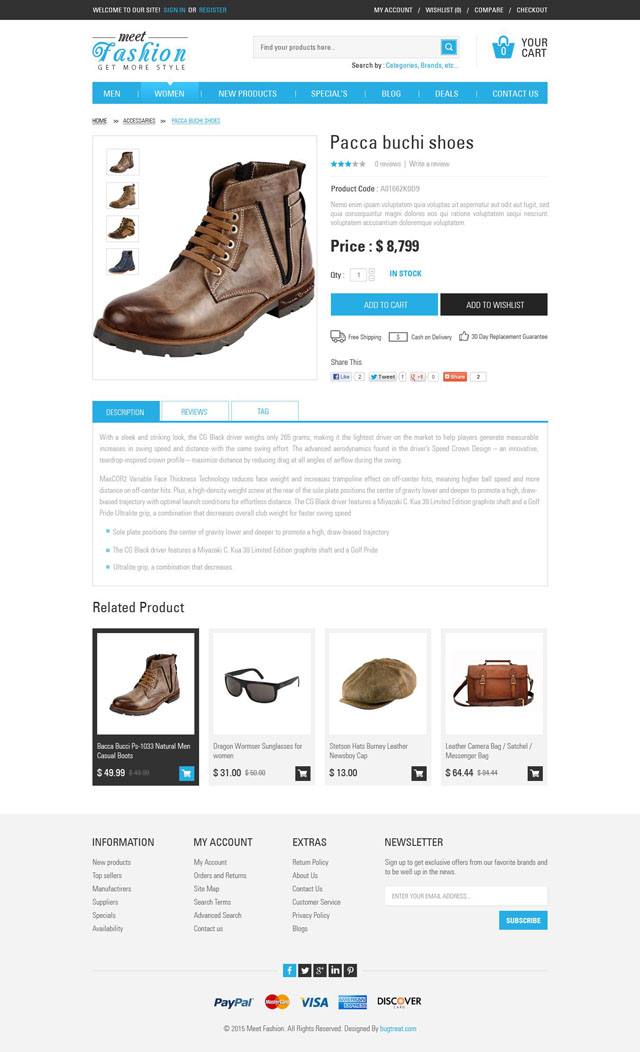This screenshot has height=1052, width=640.
Task: Select the Deals navigation item
Action: click(447, 93)
